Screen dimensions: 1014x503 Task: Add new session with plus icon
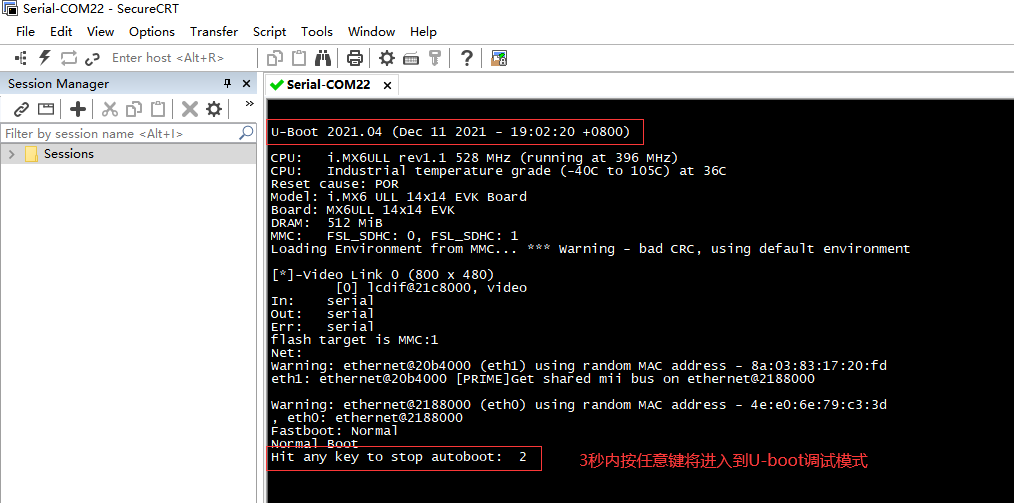point(78,109)
